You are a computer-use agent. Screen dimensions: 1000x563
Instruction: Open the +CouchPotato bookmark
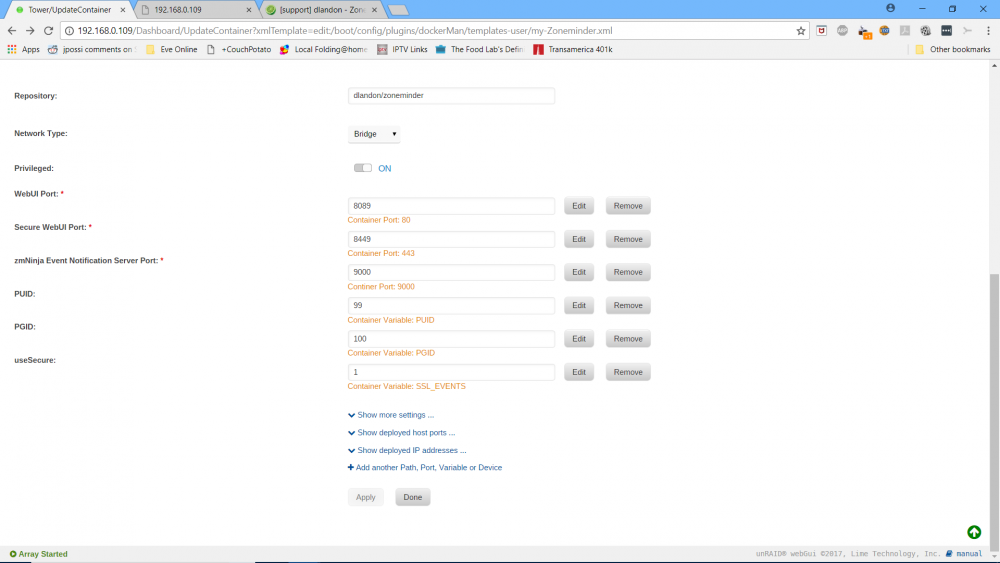pyautogui.click(x=239, y=49)
